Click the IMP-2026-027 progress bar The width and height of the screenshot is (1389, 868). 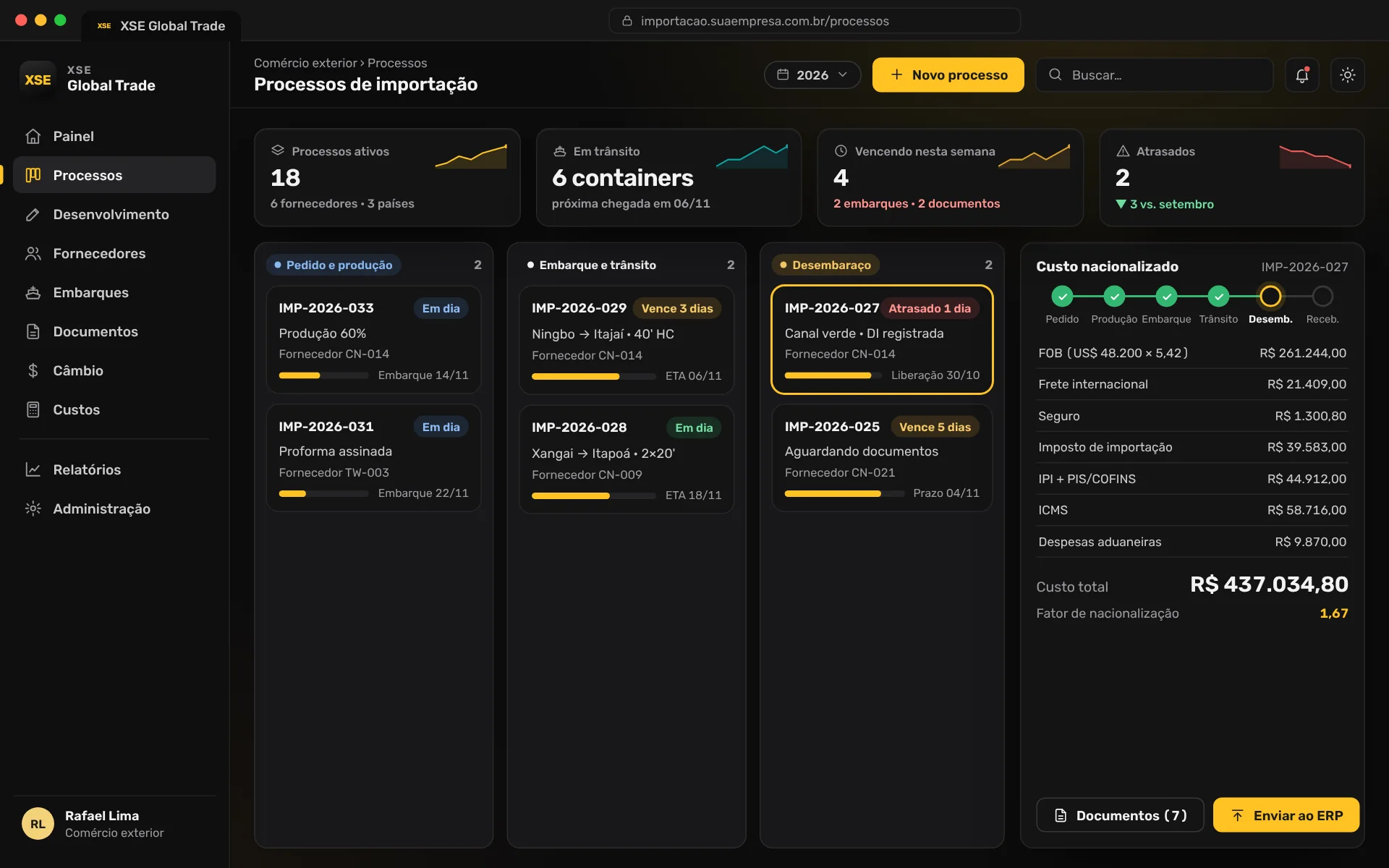pos(833,375)
